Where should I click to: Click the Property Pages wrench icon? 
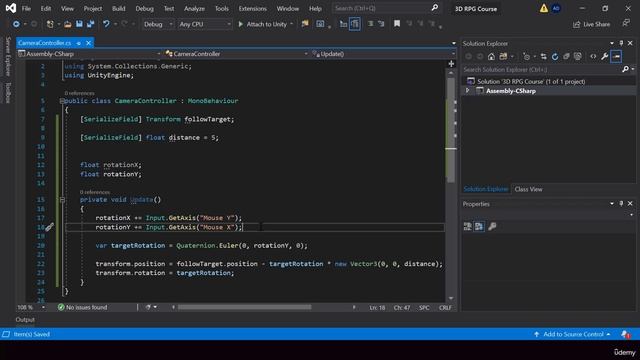coord(492,226)
